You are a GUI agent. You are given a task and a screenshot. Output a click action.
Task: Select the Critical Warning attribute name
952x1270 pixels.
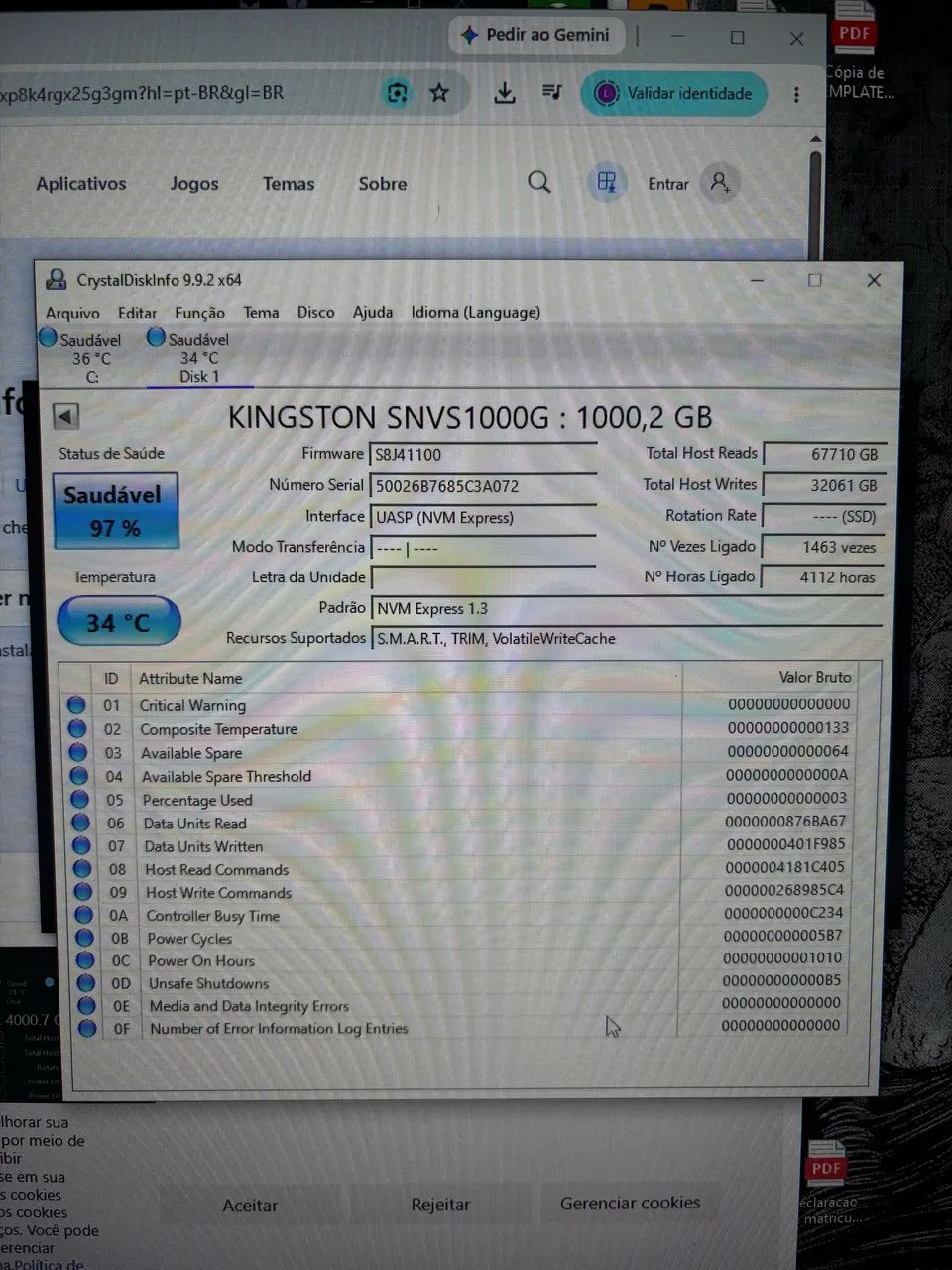tap(192, 705)
